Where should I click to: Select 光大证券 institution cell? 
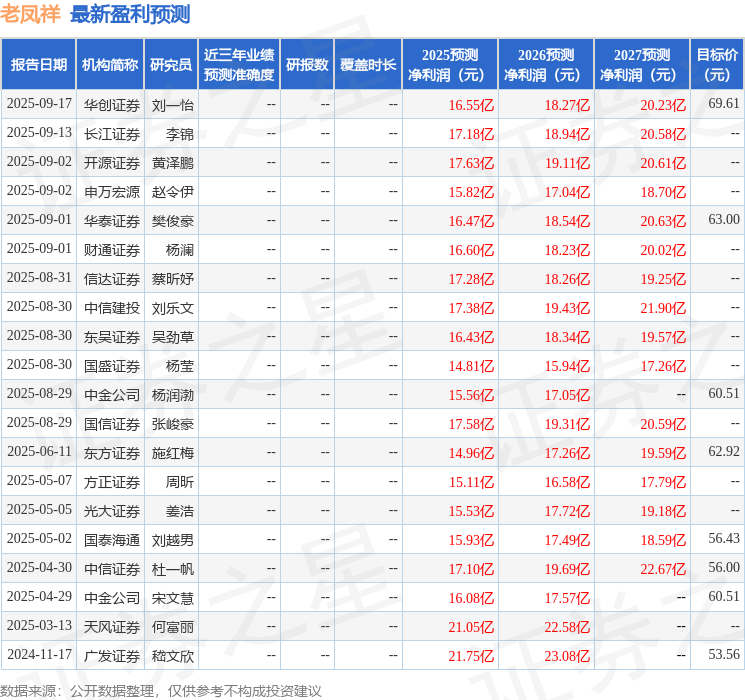click(112, 511)
